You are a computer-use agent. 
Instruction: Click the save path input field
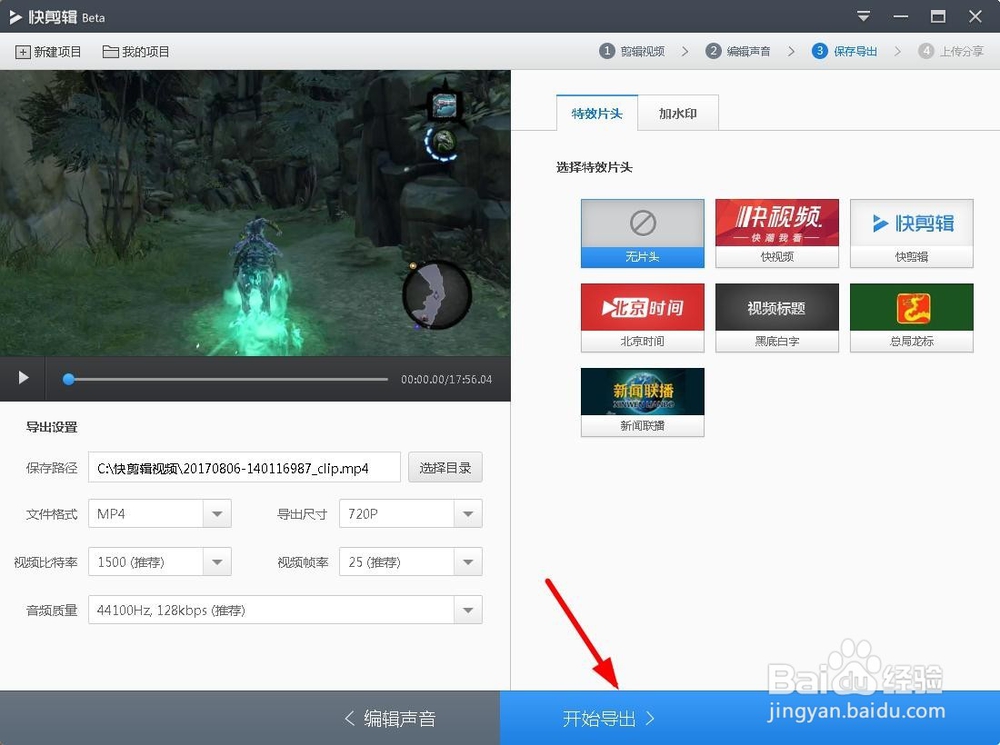click(244, 468)
